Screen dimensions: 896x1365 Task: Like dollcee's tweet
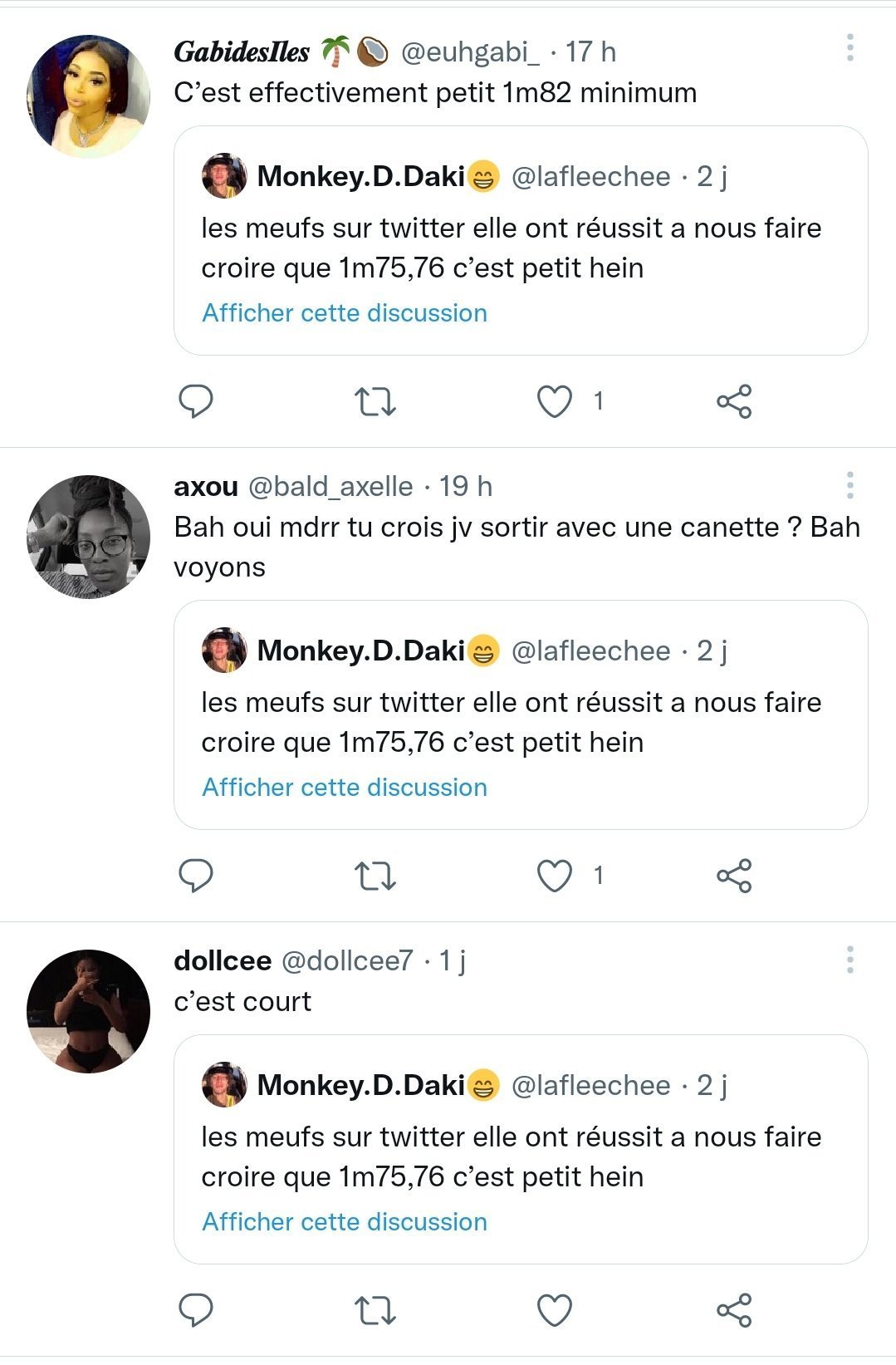pyautogui.click(x=555, y=1310)
